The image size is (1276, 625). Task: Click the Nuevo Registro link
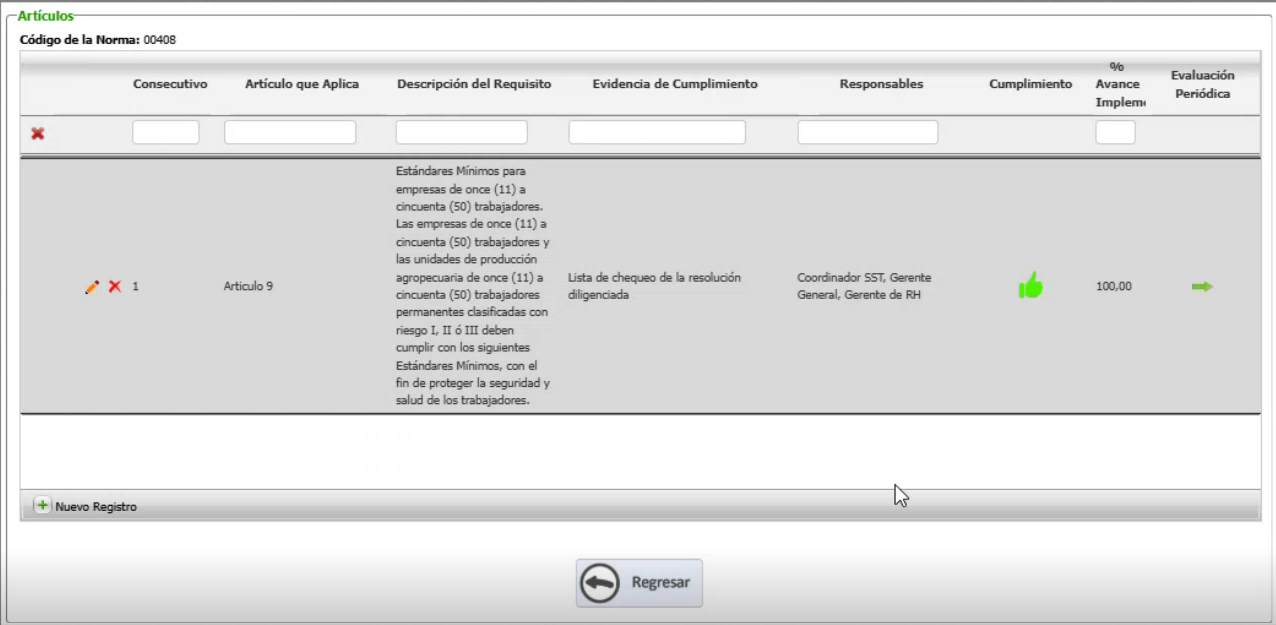tap(96, 507)
